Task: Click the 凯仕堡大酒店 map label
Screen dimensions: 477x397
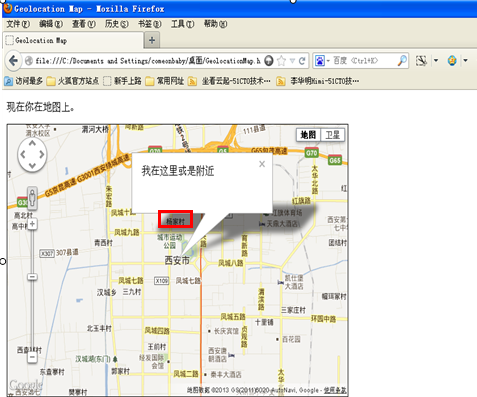Action: pos(294,282)
